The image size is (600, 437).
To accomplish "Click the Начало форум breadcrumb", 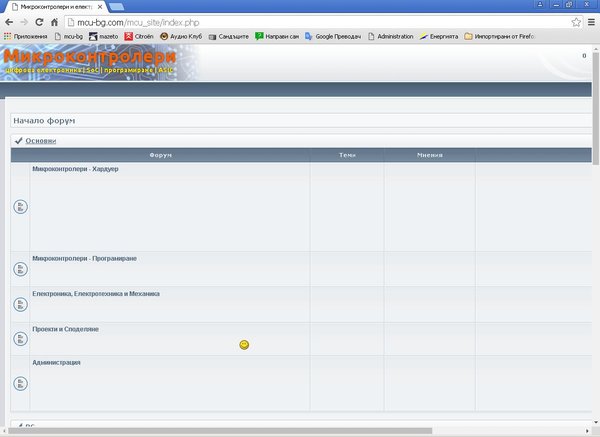I will click(x=44, y=121).
